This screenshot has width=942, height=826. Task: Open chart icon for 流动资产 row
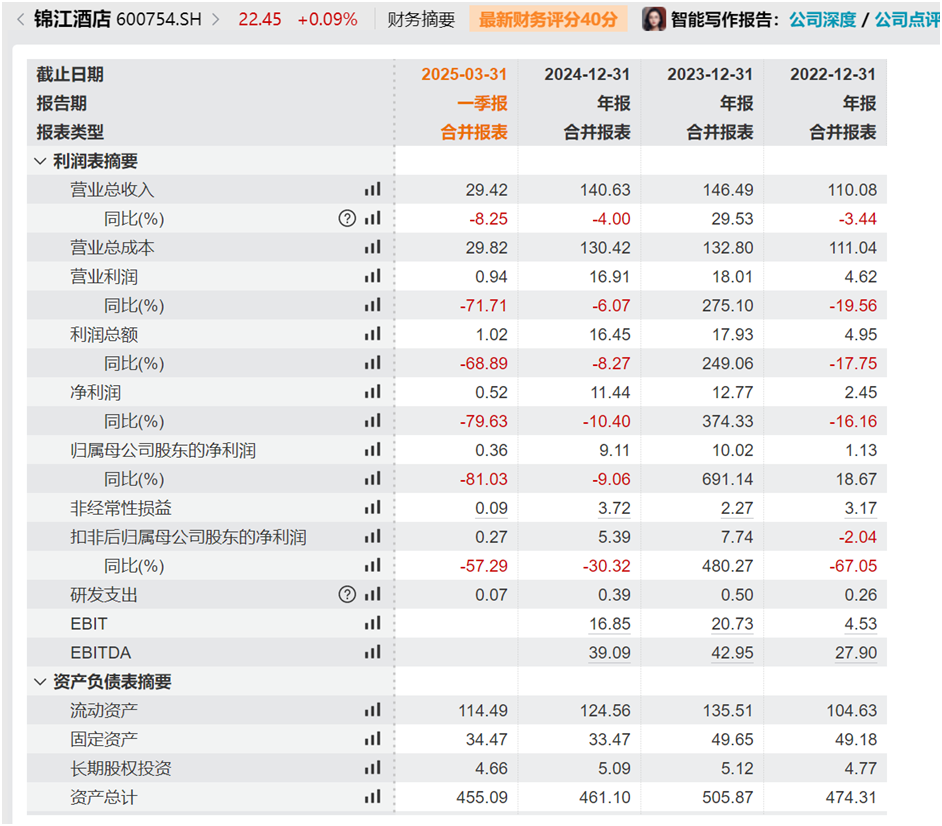pyautogui.click(x=372, y=710)
